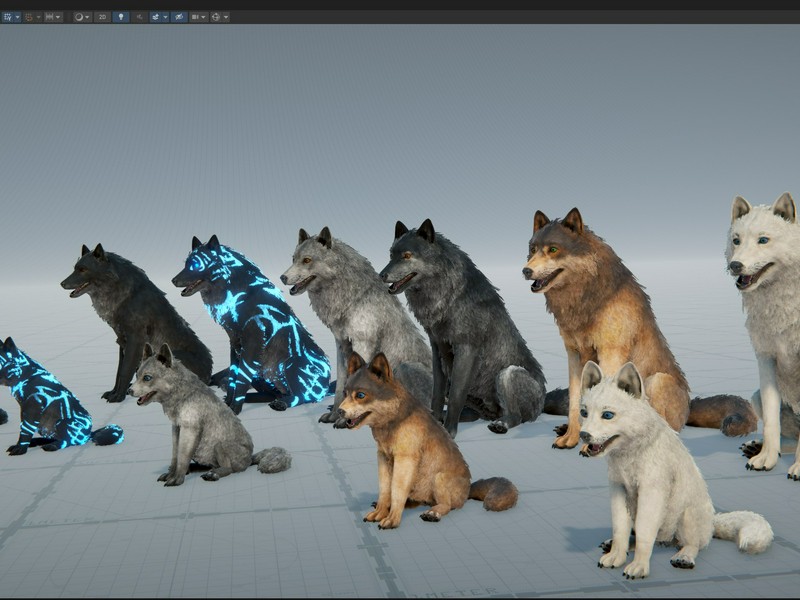
Task: Toggle scene effects (skybox, fog)
Action: (x=156, y=17)
